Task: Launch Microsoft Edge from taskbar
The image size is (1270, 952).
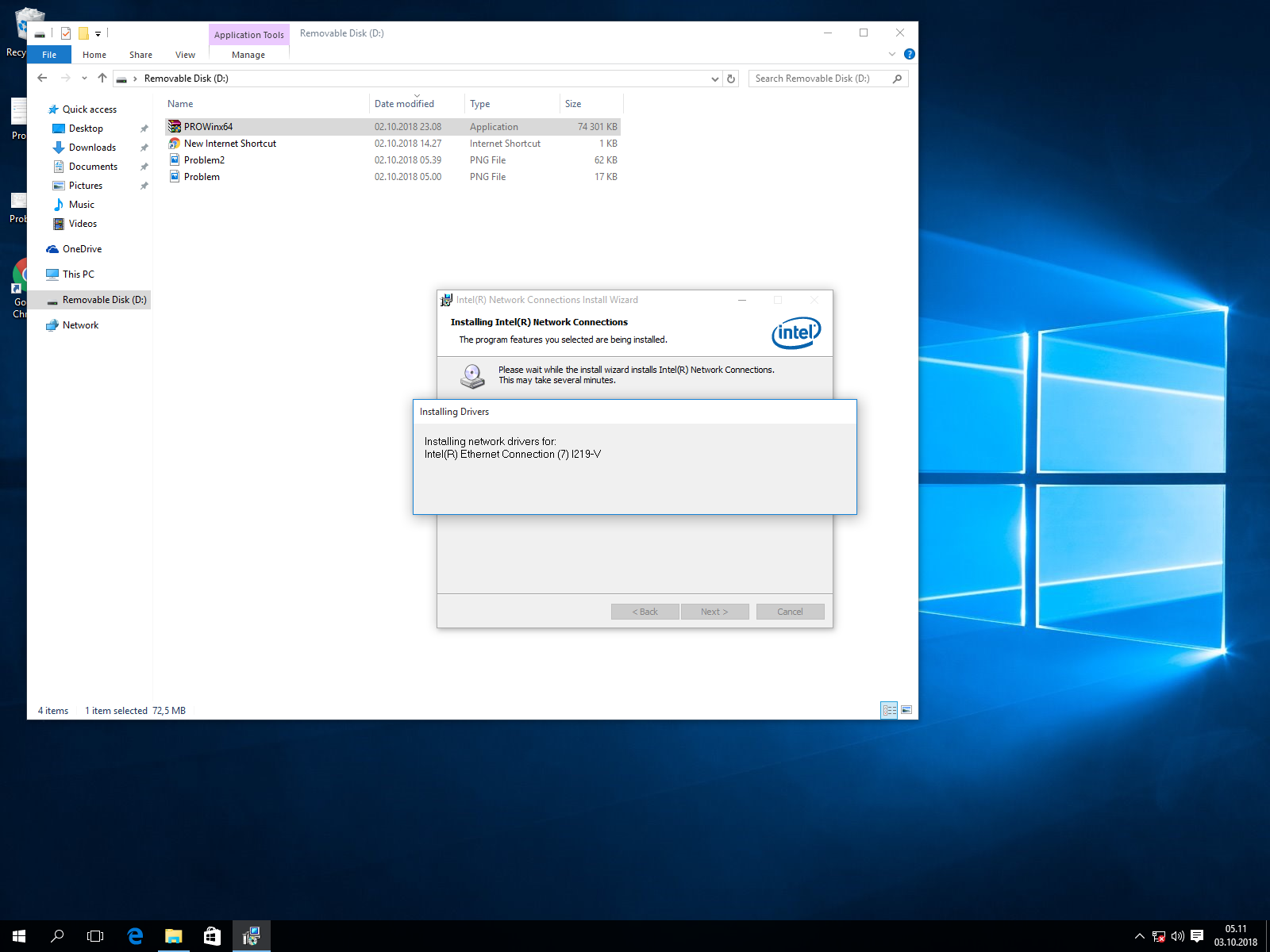Action: click(x=135, y=936)
